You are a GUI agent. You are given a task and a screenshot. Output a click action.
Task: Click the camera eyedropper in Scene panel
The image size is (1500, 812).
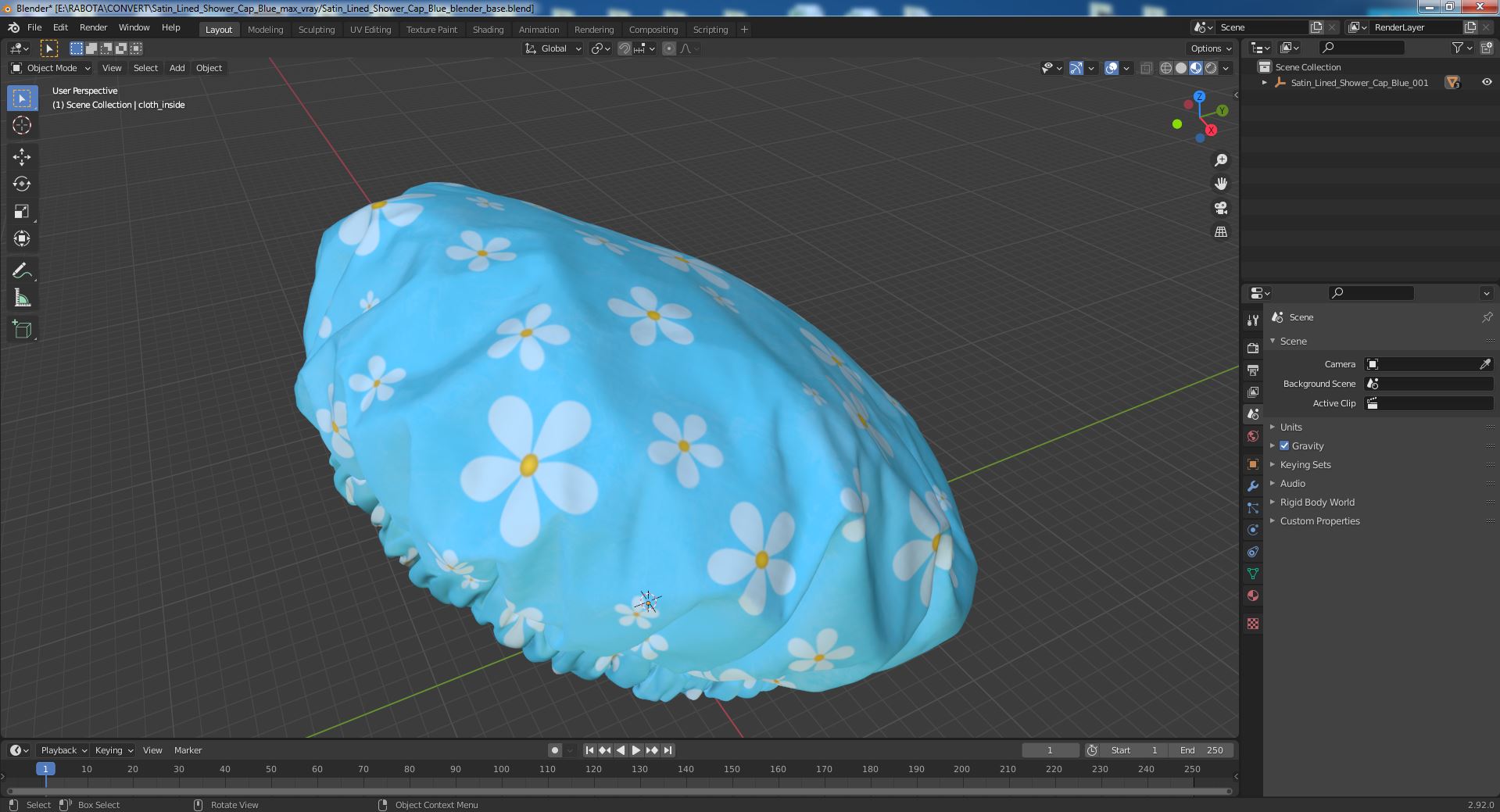coord(1485,364)
